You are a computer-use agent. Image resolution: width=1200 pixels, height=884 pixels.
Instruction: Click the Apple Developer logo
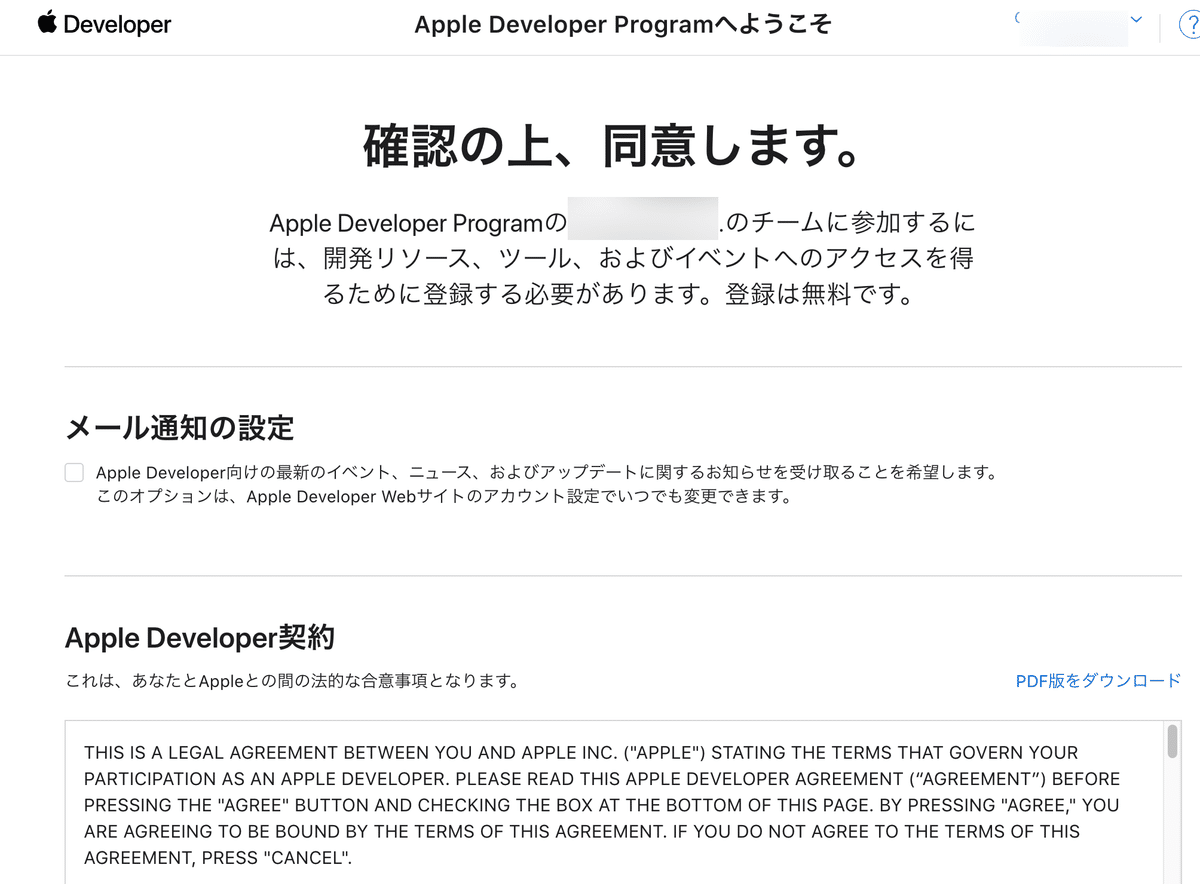point(105,25)
